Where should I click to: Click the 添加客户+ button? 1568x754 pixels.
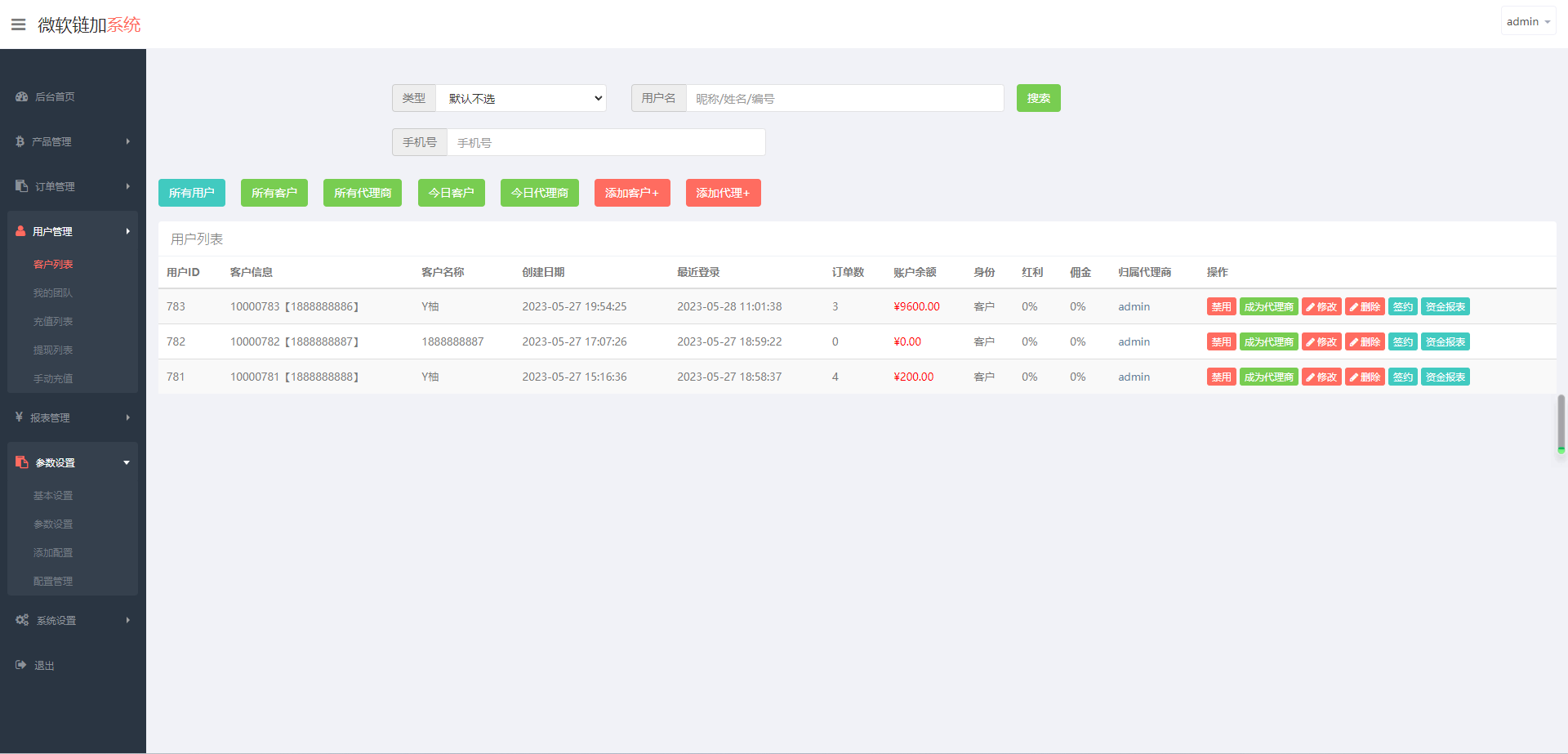(632, 193)
